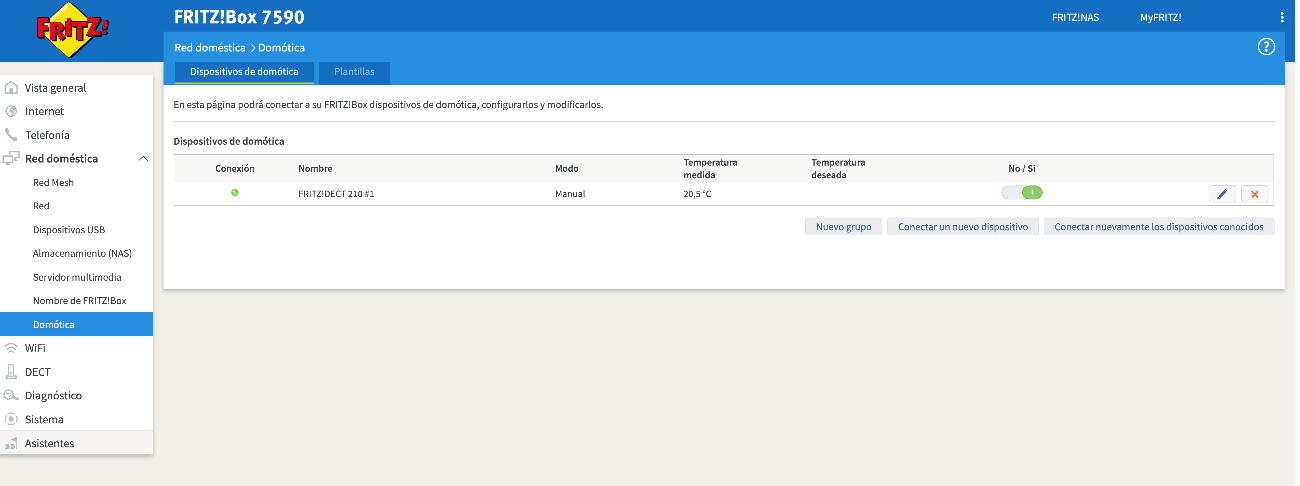Toggle the FRITZ!DECT 210 #1 power switch
The height and width of the screenshot is (486, 1300).
click(x=1022, y=193)
